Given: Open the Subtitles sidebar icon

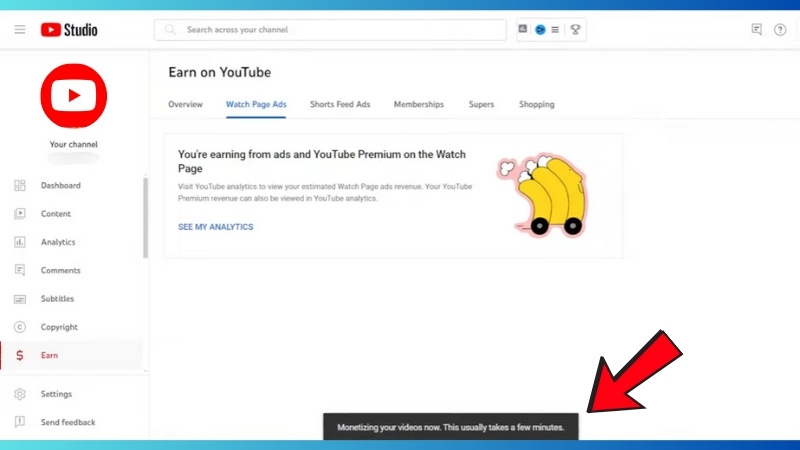Looking at the screenshot, I should point(20,299).
